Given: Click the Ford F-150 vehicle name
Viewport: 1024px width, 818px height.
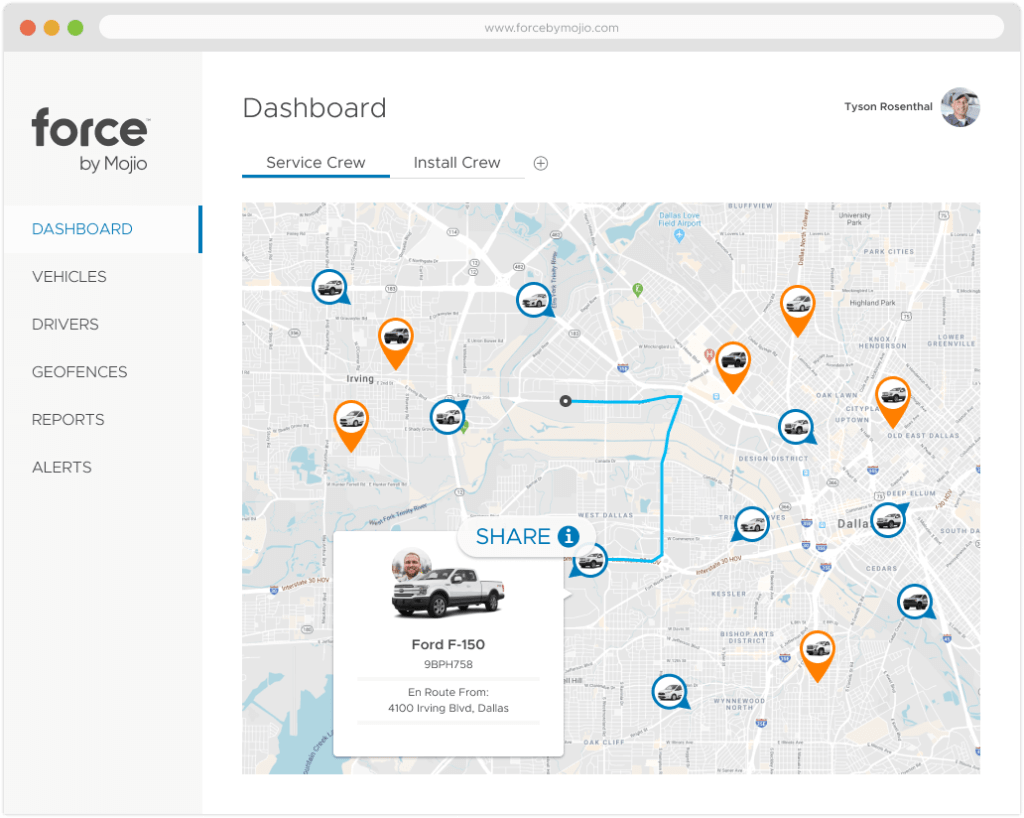Looking at the screenshot, I should click(448, 644).
